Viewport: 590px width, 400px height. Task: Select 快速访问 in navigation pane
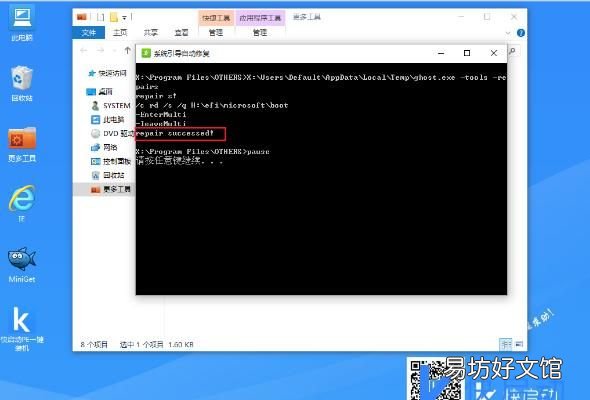[x=108, y=73]
